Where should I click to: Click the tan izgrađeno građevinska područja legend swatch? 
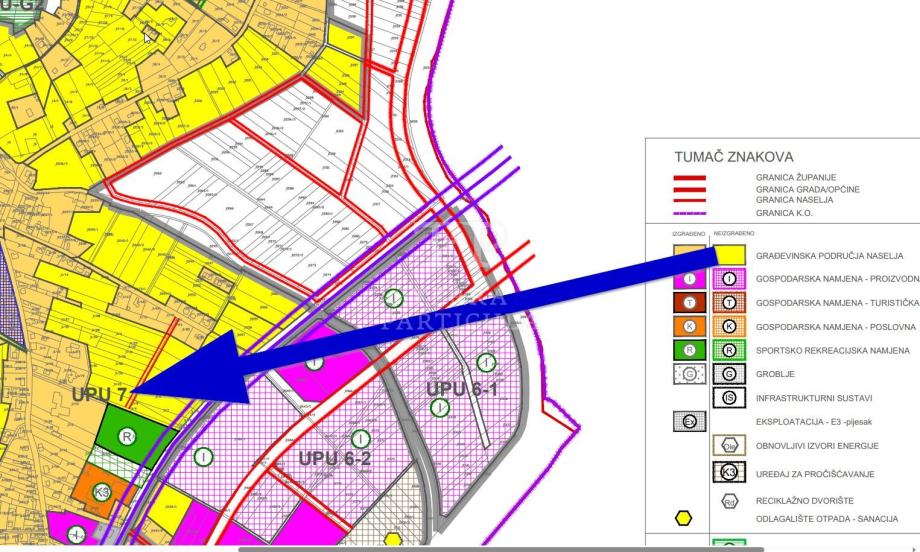pyautogui.click(x=689, y=255)
